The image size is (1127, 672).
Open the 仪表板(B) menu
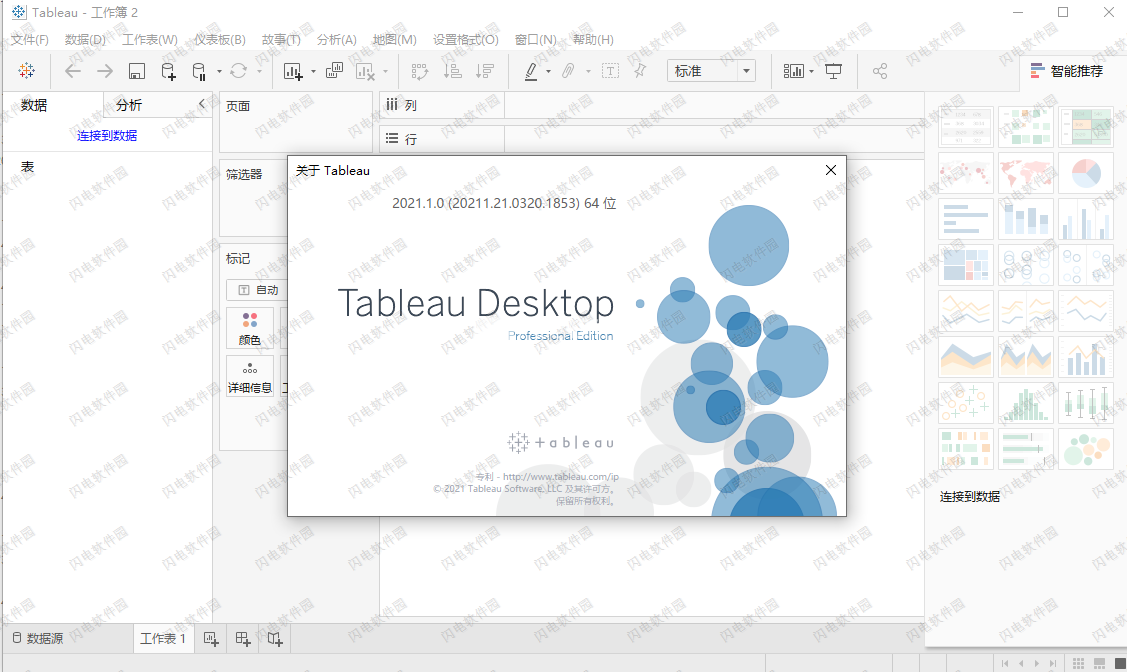point(220,40)
